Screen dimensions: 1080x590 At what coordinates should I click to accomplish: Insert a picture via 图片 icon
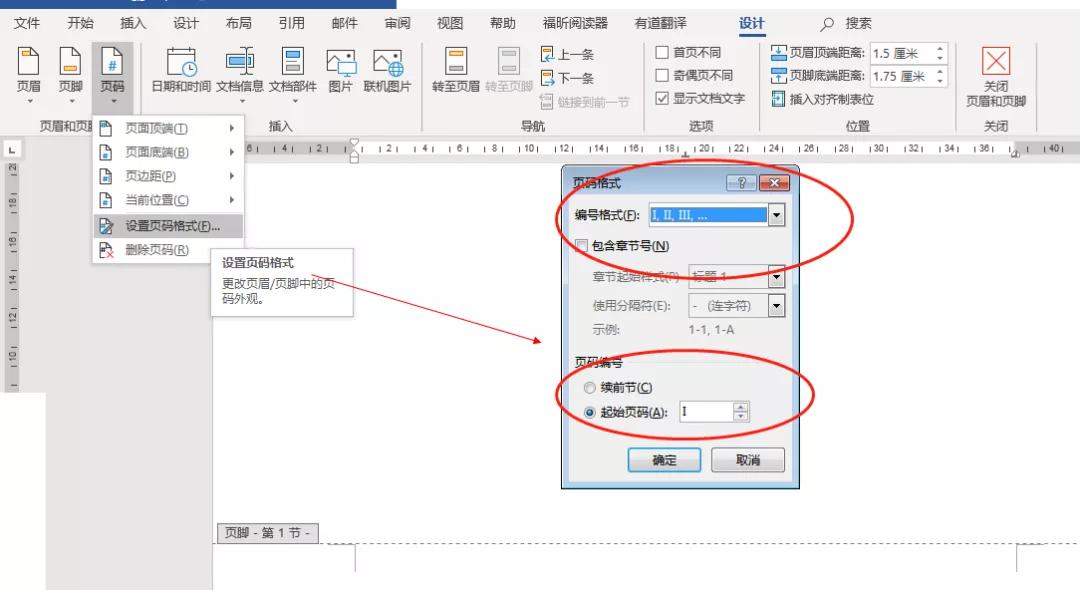click(x=340, y=60)
